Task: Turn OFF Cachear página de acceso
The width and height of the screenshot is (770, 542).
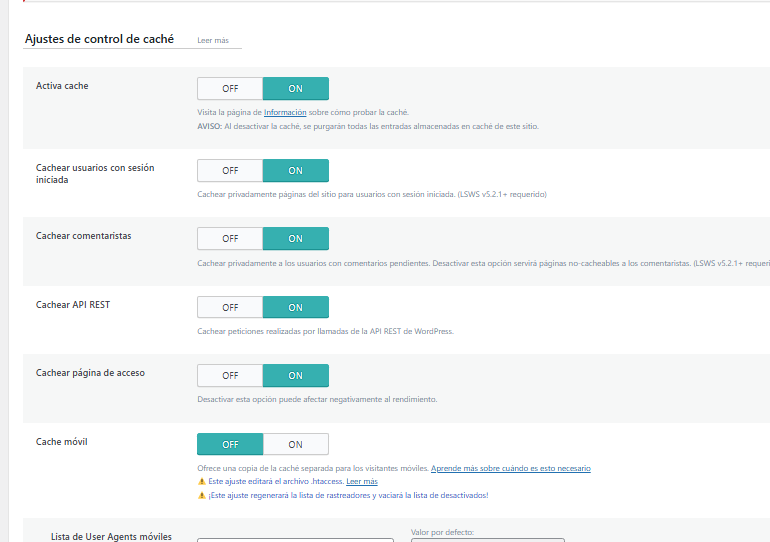Action: point(230,376)
